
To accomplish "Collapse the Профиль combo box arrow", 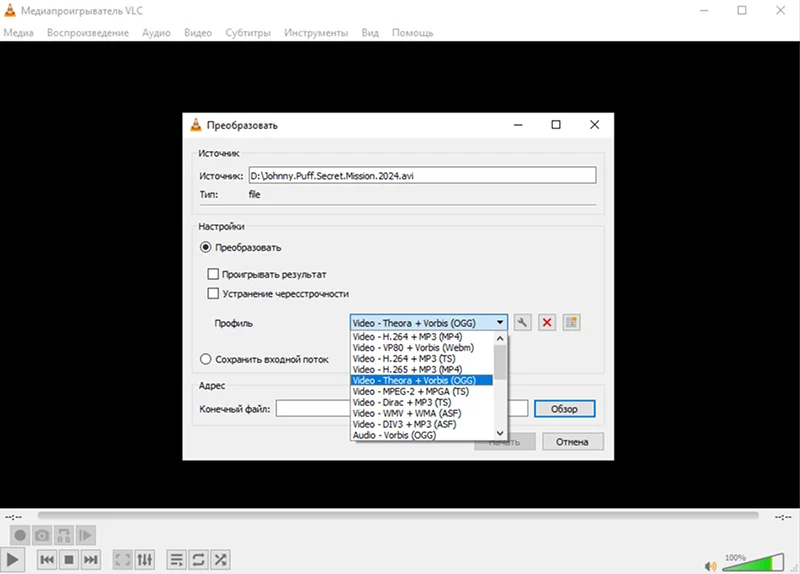I will pyautogui.click(x=500, y=322).
